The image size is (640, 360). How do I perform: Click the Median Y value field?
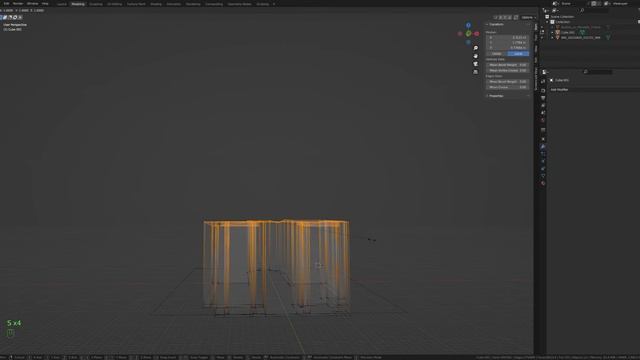point(507,42)
